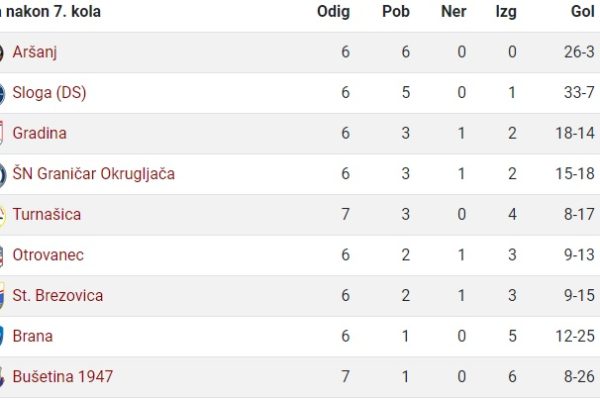Click the Graničar Okrugljača club crest icon
Screen dimensions: 600x400
2,174
